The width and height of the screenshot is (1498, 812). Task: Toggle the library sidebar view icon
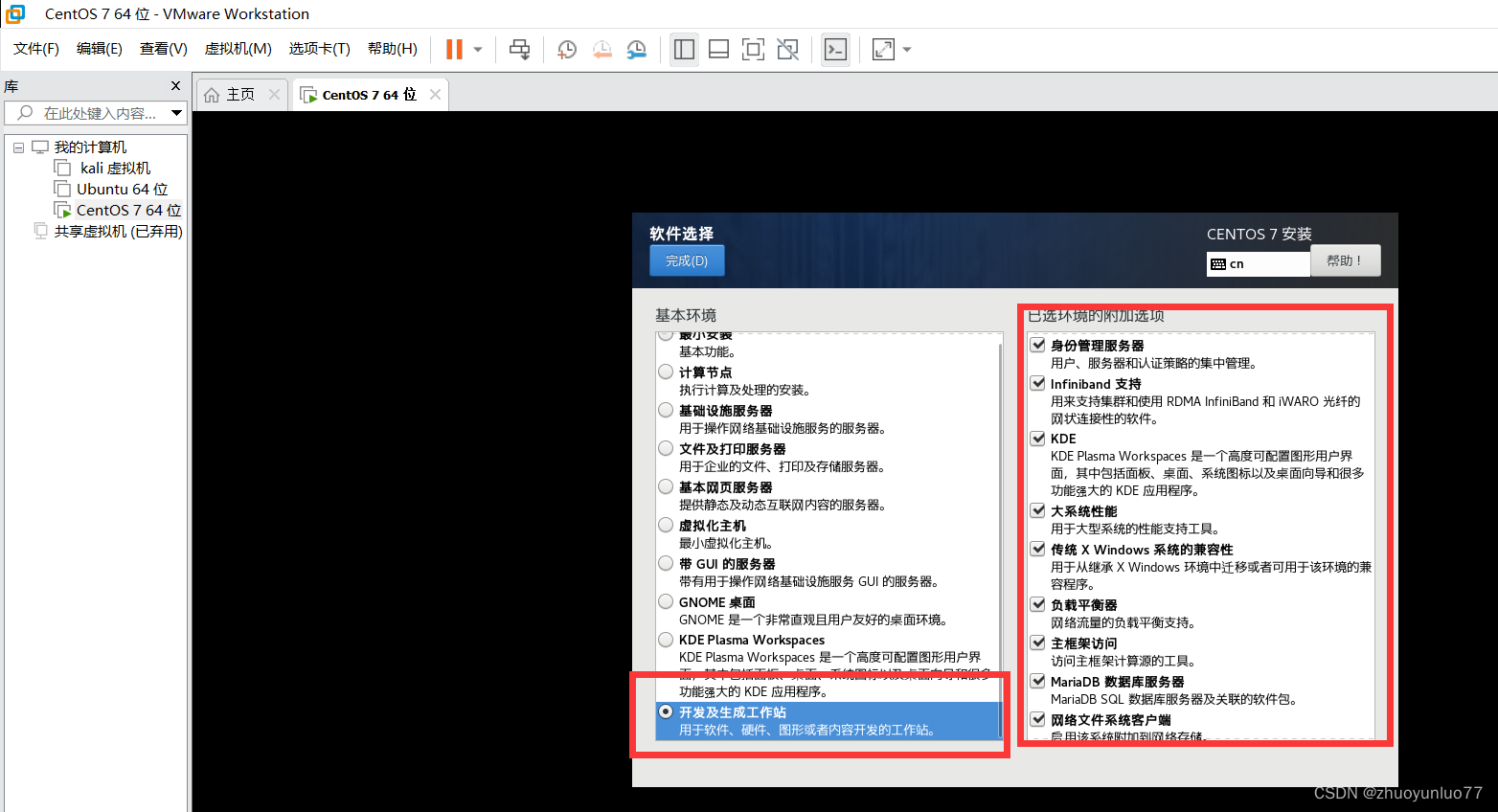pyautogui.click(x=684, y=49)
